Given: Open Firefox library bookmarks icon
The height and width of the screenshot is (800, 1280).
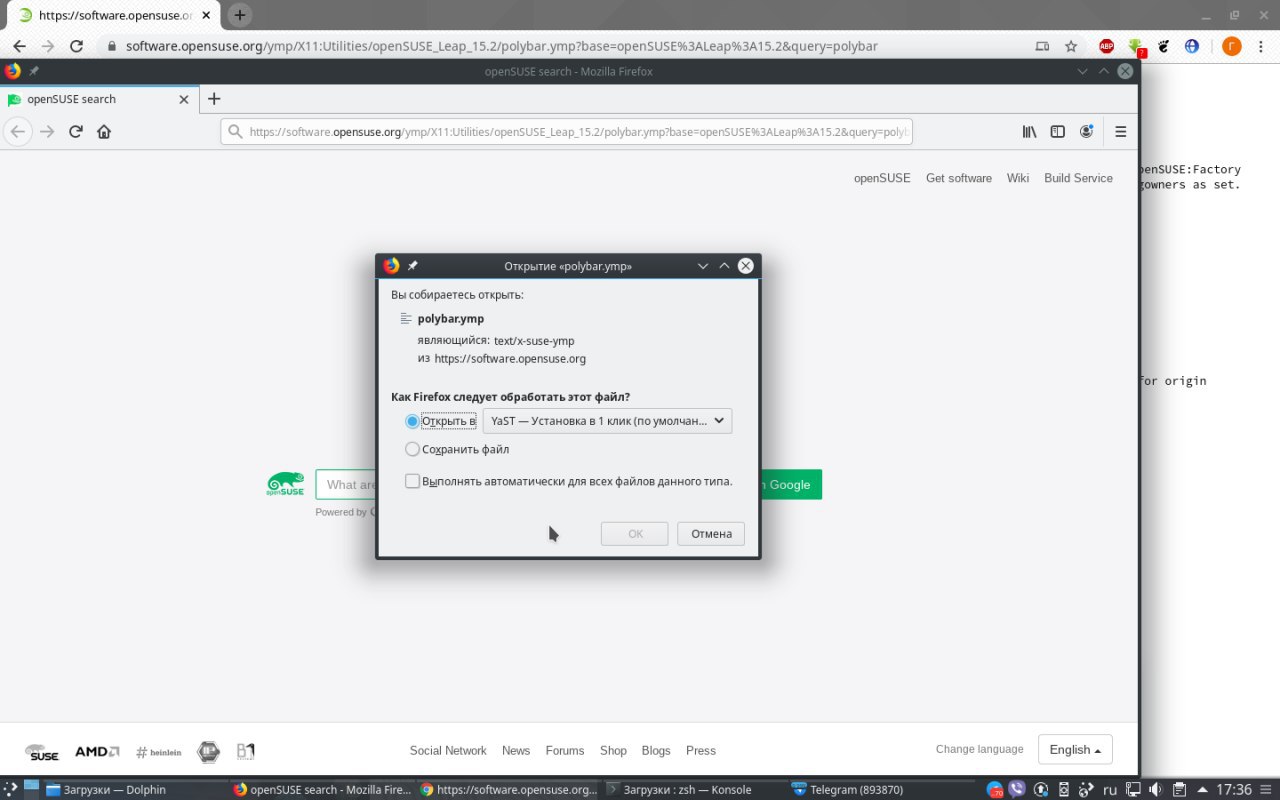Looking at the screenshot, I should pyautogui.click(x=1029, y=131).
